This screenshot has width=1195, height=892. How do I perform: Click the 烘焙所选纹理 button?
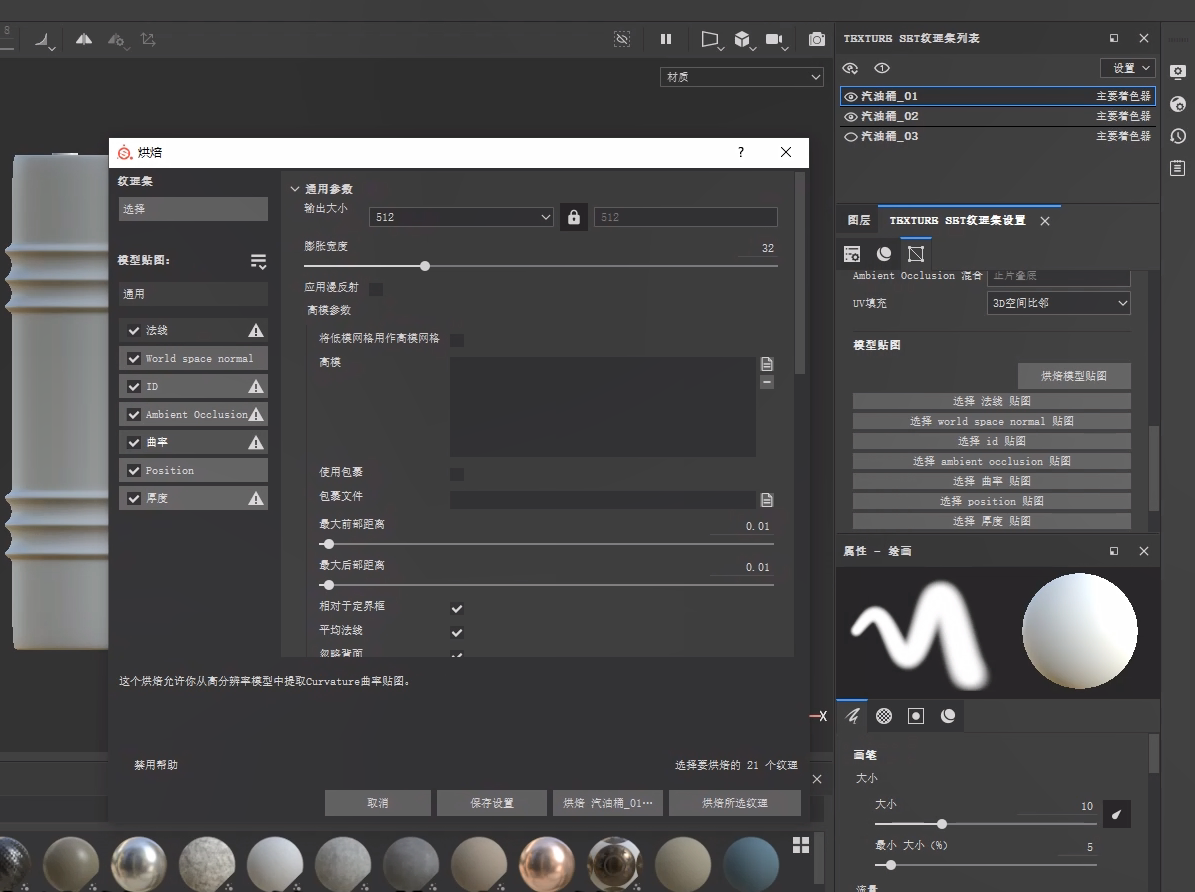735,803
